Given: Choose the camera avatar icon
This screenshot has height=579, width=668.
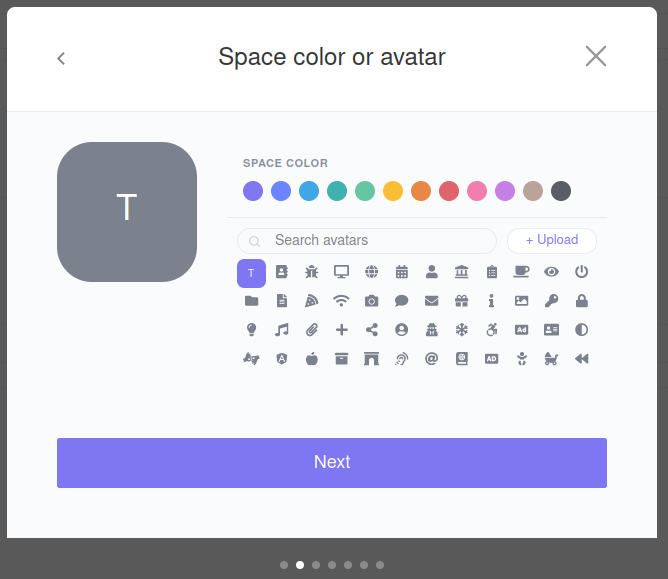Looking at the screenshot, I should (371, 301).
